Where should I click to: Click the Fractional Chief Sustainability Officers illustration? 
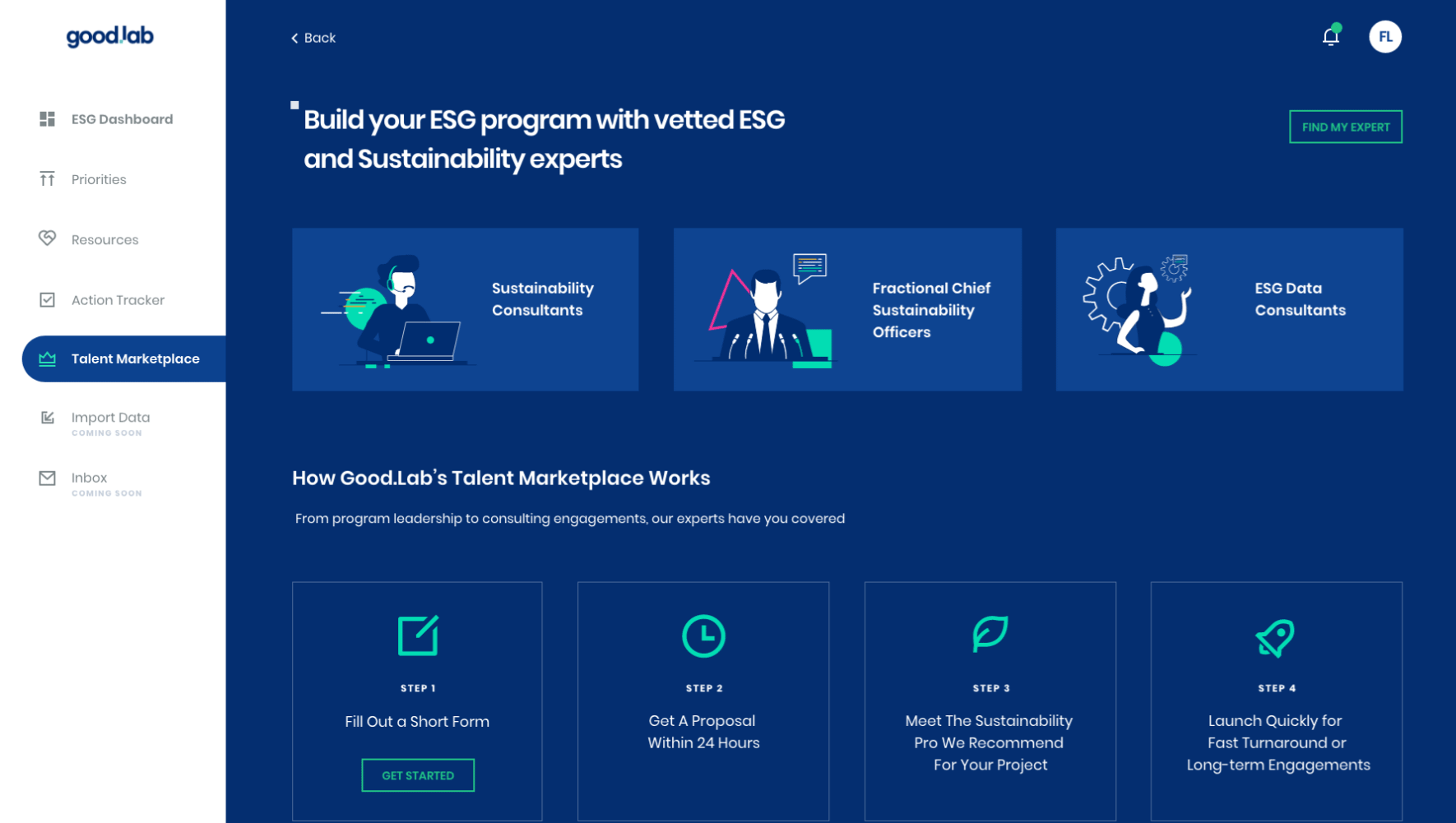point(765,311)
